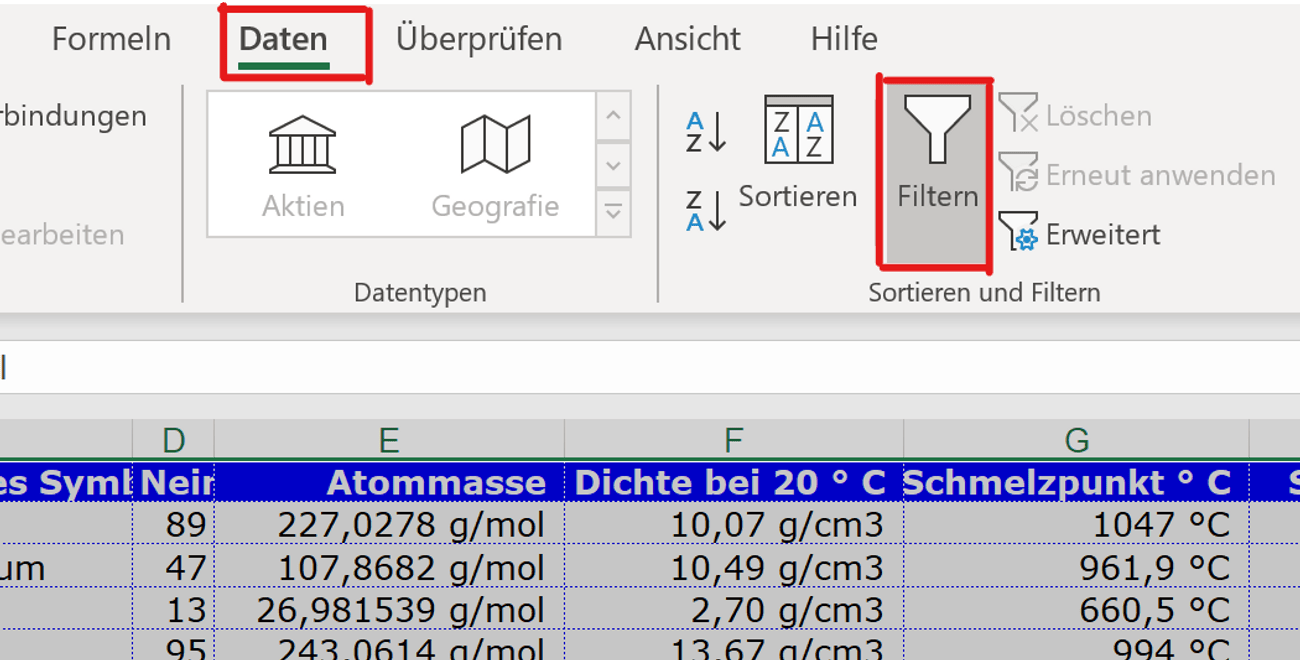Click the A-Z ascending sort icon

click(703, 130)
